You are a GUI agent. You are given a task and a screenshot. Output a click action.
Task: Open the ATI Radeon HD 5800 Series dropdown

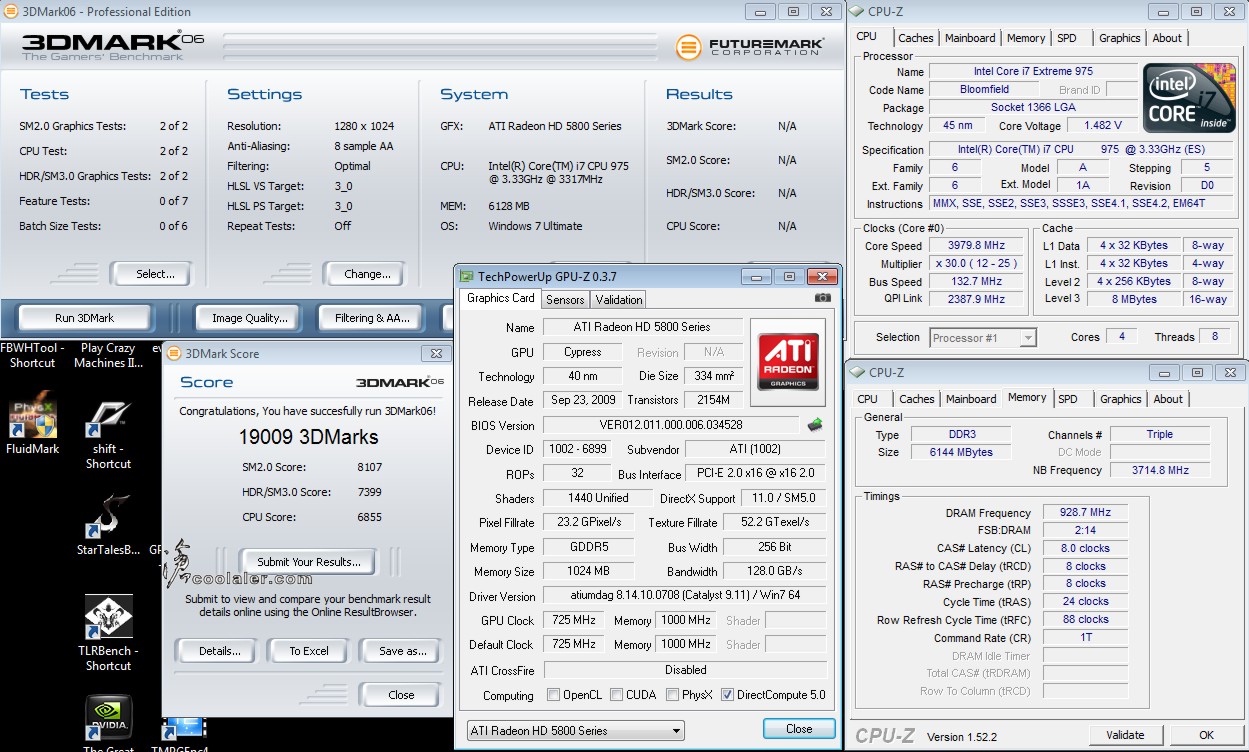576,731
